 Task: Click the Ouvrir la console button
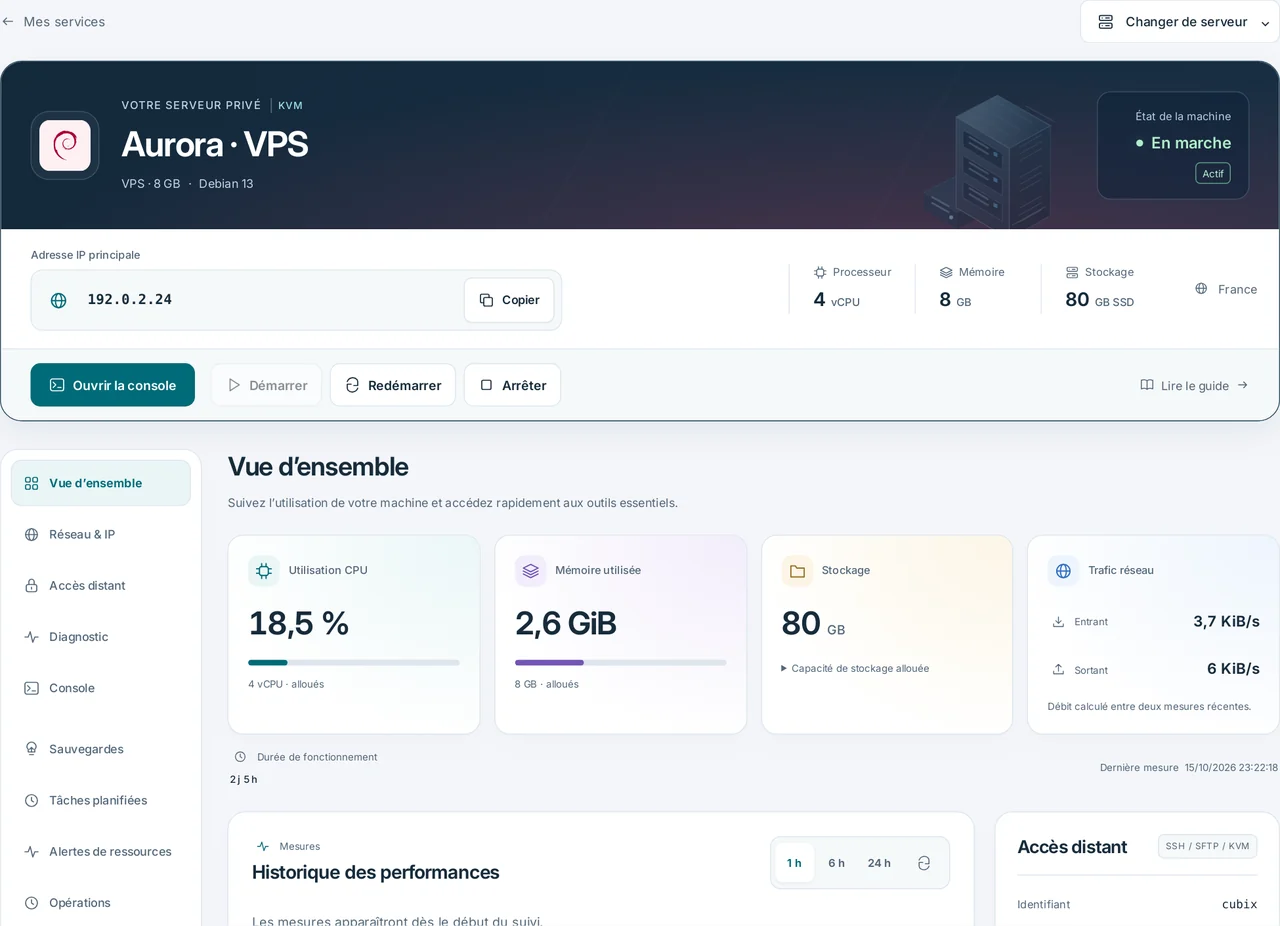point(113,385)
